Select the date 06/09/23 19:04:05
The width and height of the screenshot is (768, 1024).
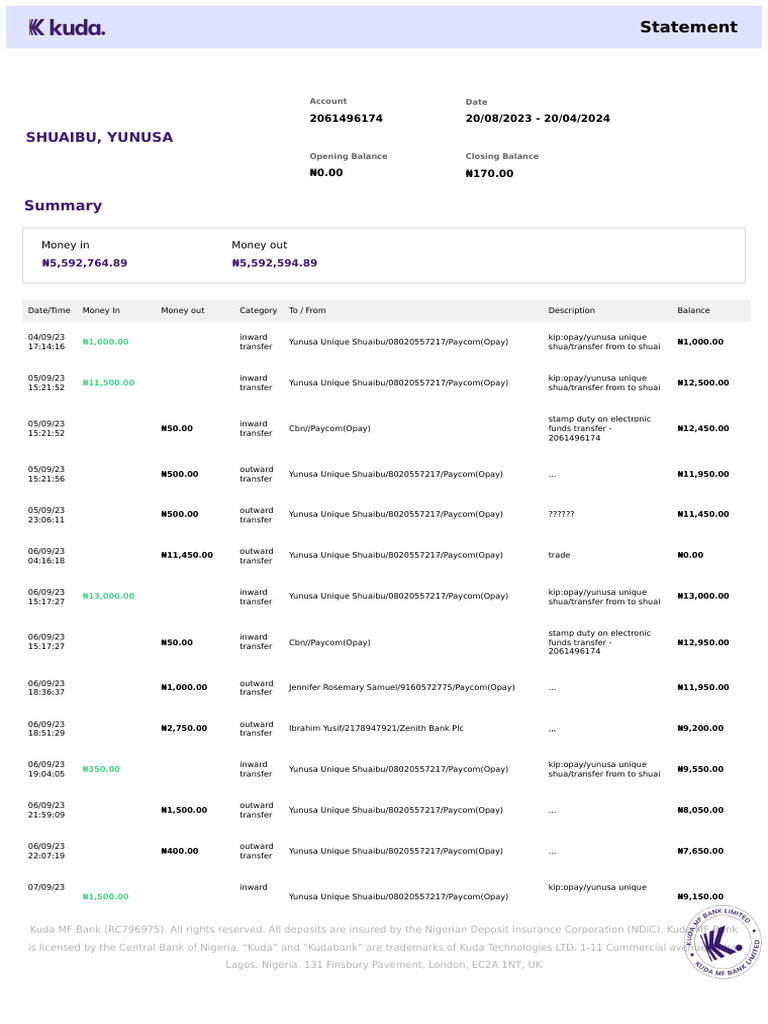click(46, 769)
